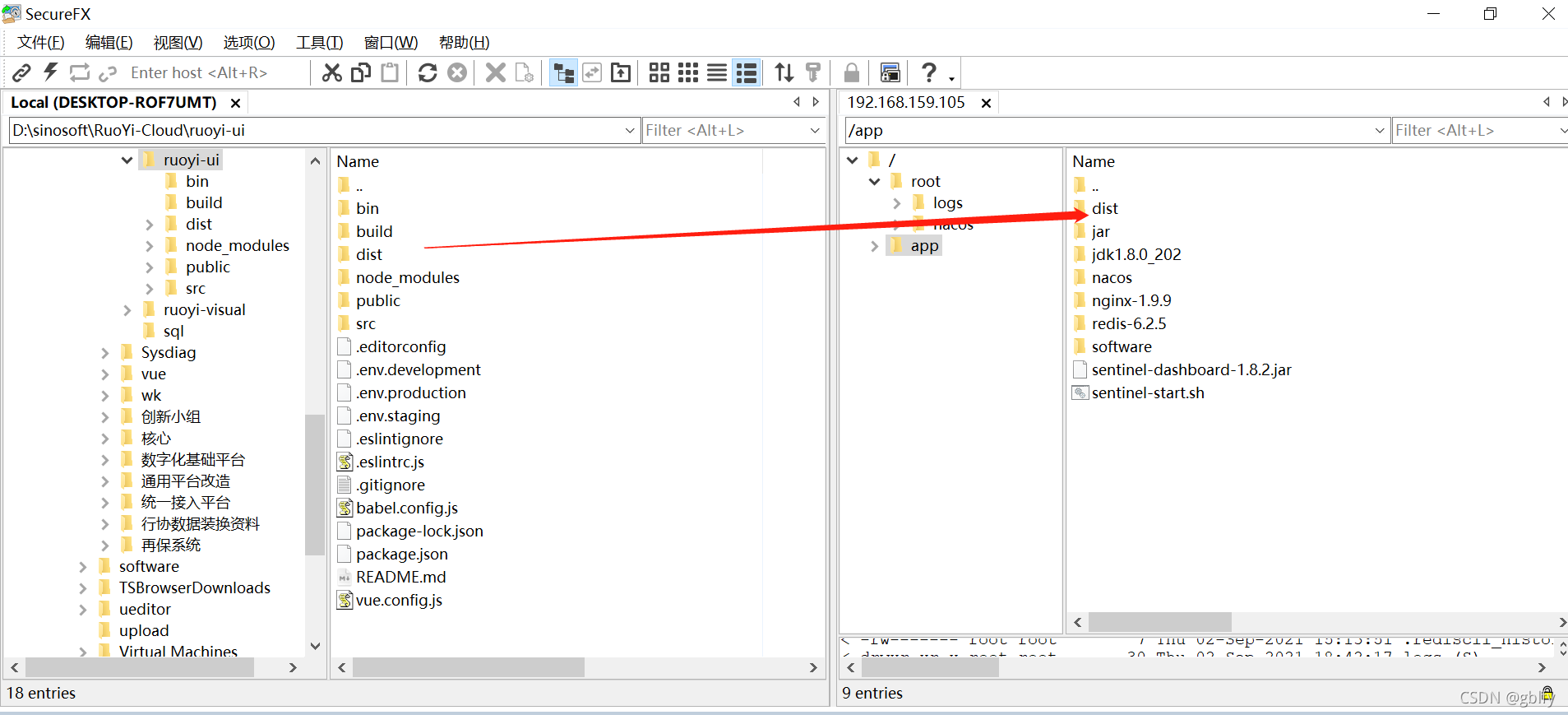Click the padlock icon in toolbar
1568x715 pixels.
click(x=852, y=72)
